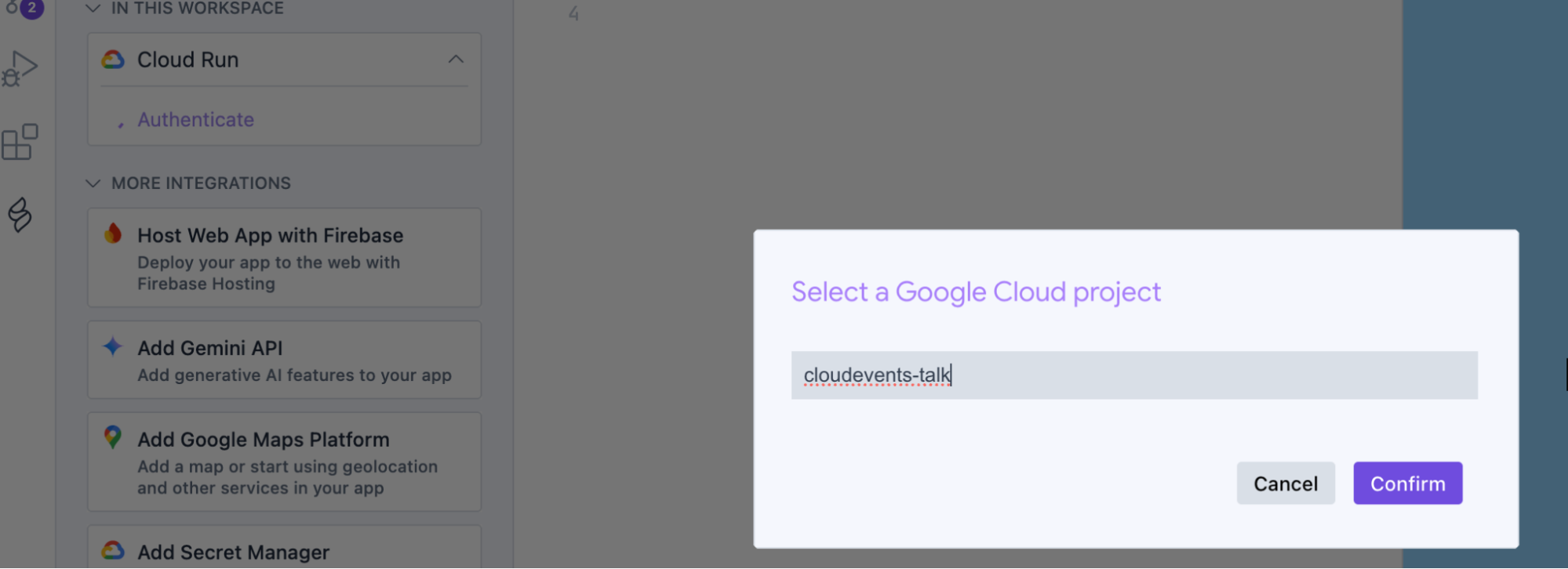Collapse the Cloud Run card chevron

[x=456, y=60]
